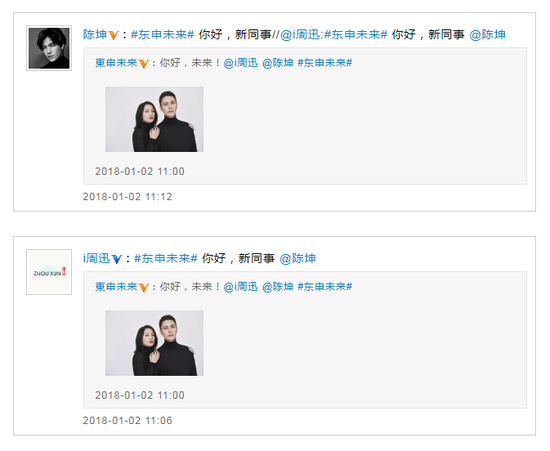
Task: Click the blue verified badge beside i周迅
Action: click(x=116, y=259)
